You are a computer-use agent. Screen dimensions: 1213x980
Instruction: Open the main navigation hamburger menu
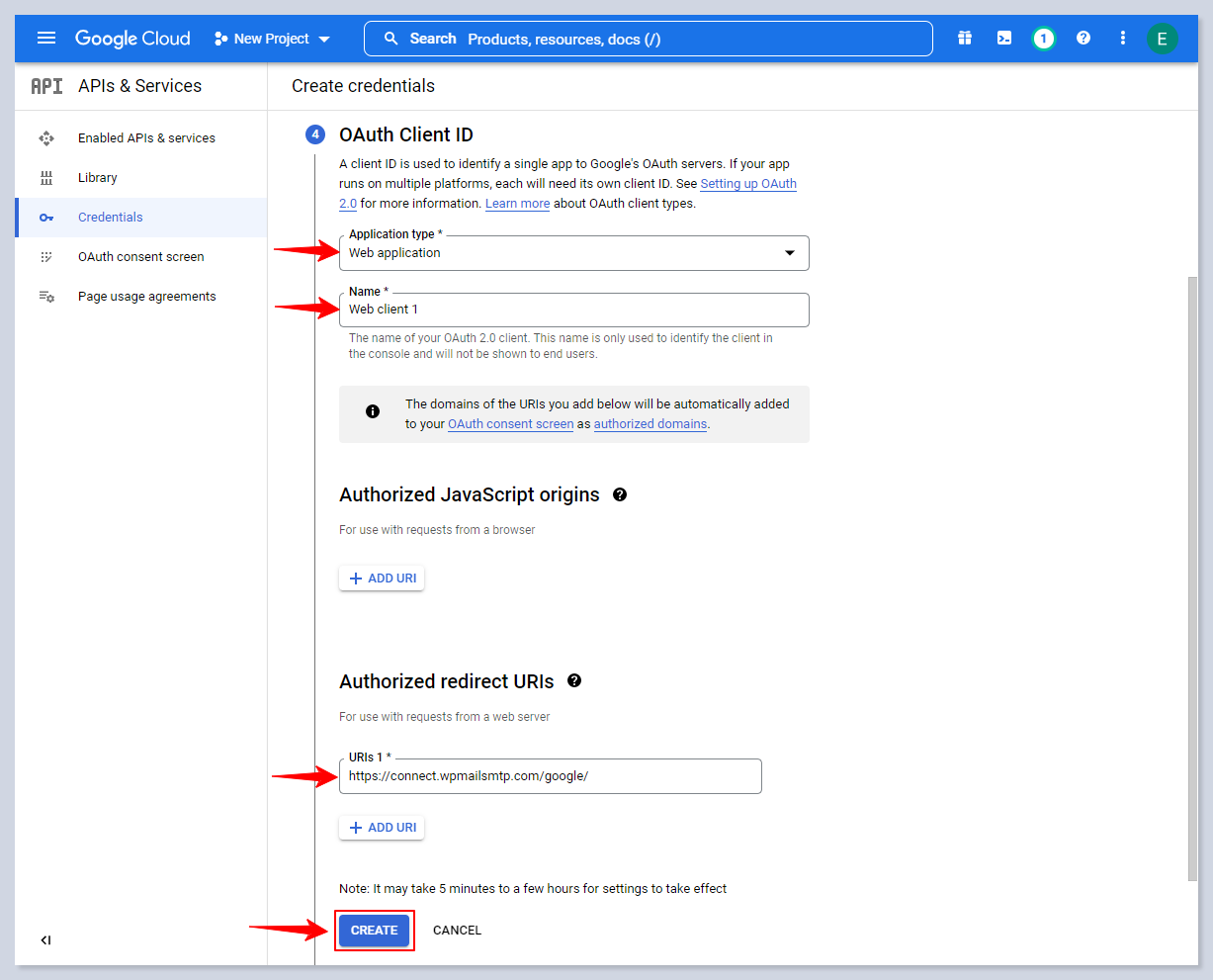click(46, 39)
